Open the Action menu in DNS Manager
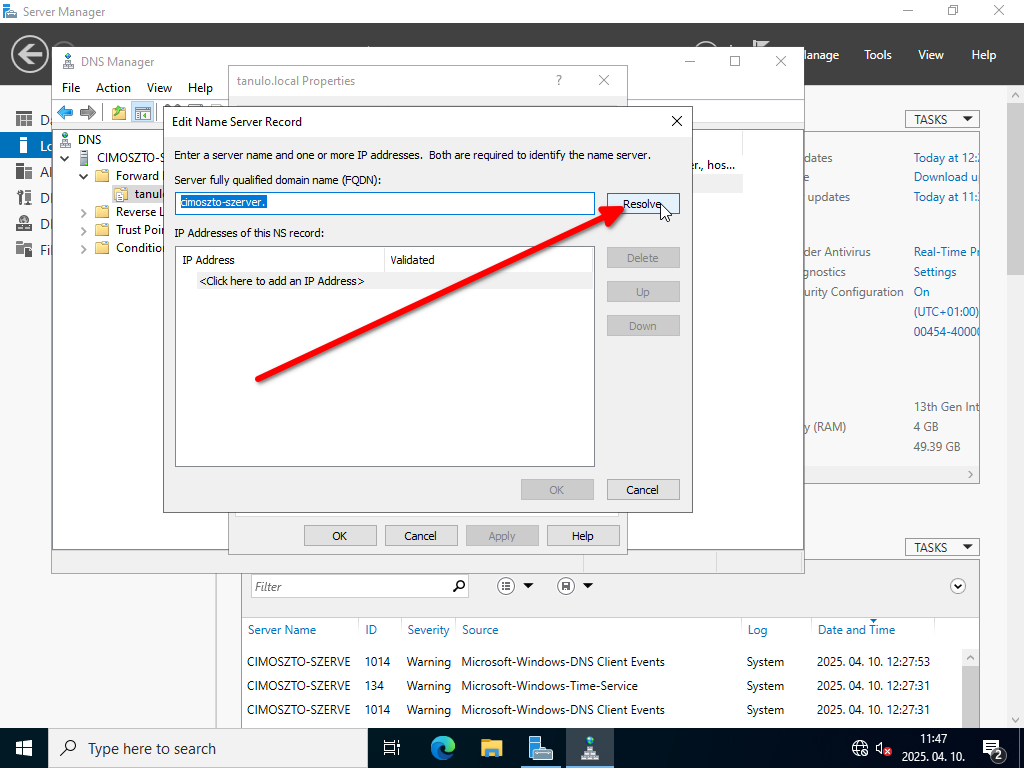The width and height of the screenshot is (1024, 768). (x=113, y=88)
